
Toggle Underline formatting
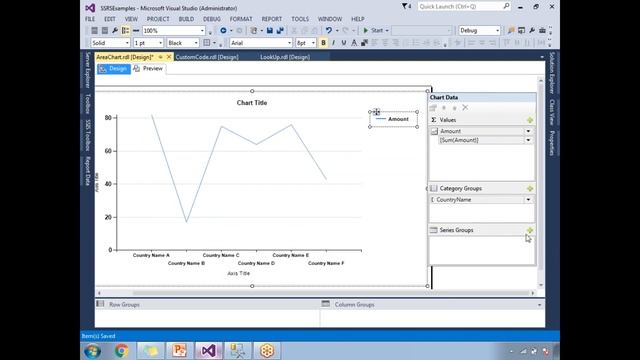[344, 43]
